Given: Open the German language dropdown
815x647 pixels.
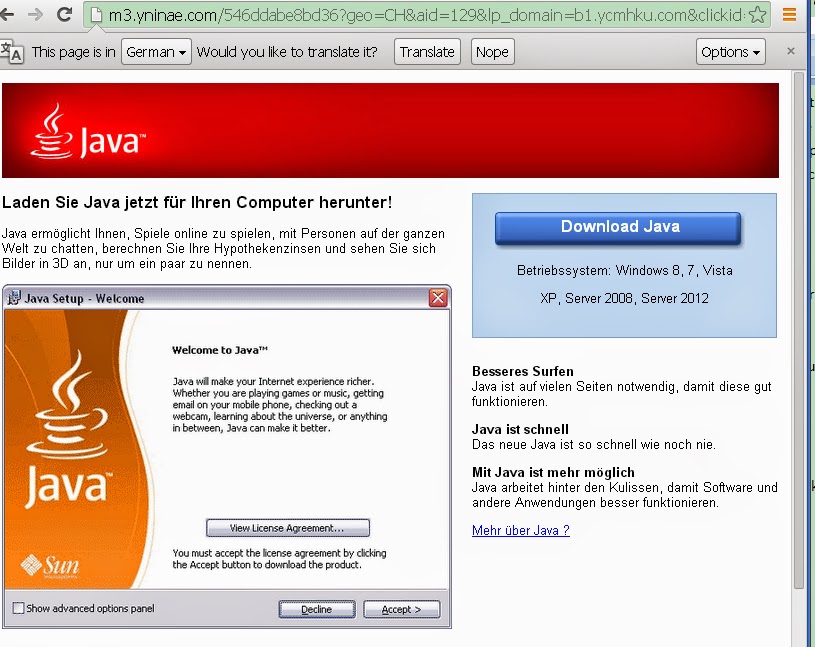Looking at the screenshot, I should coord(156,52).
